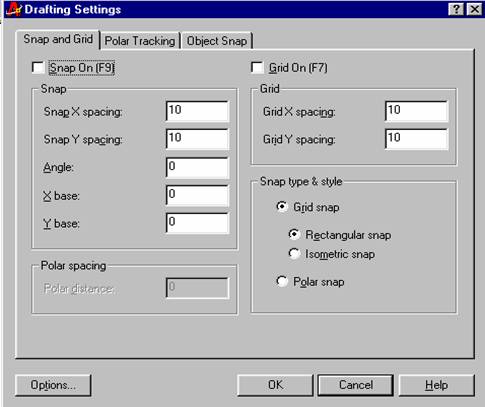Screen dimensions: 485x407
Task: Click the Options... button
Action: point(53,385)
